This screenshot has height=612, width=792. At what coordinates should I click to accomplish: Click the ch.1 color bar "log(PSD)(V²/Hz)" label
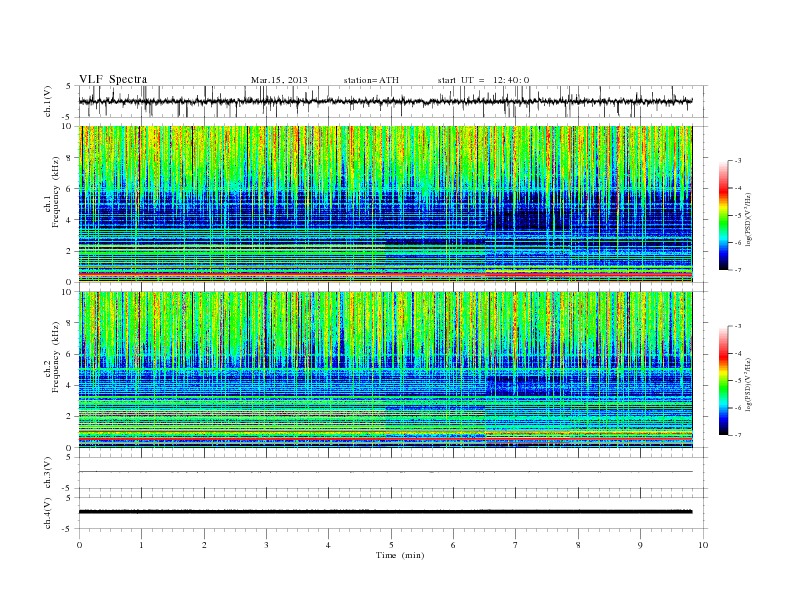pos(749,219)
